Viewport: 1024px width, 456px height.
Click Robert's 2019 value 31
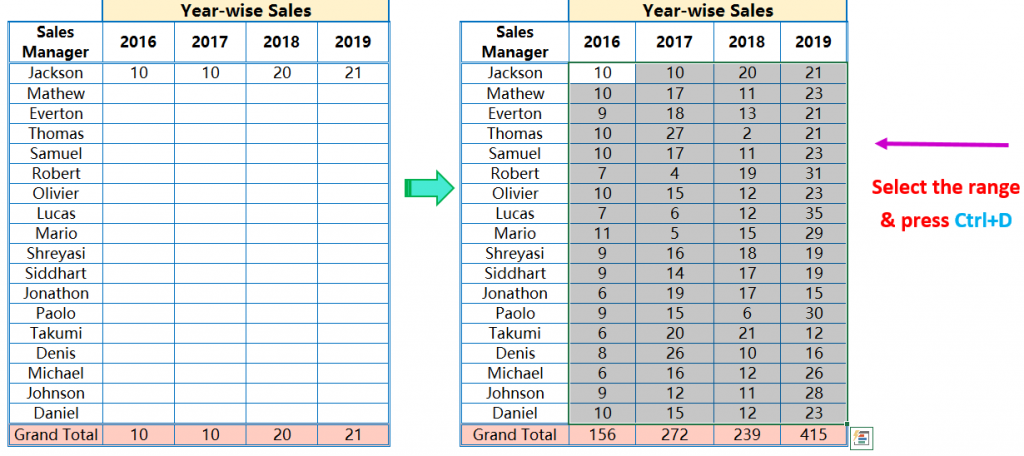[814, 173]
